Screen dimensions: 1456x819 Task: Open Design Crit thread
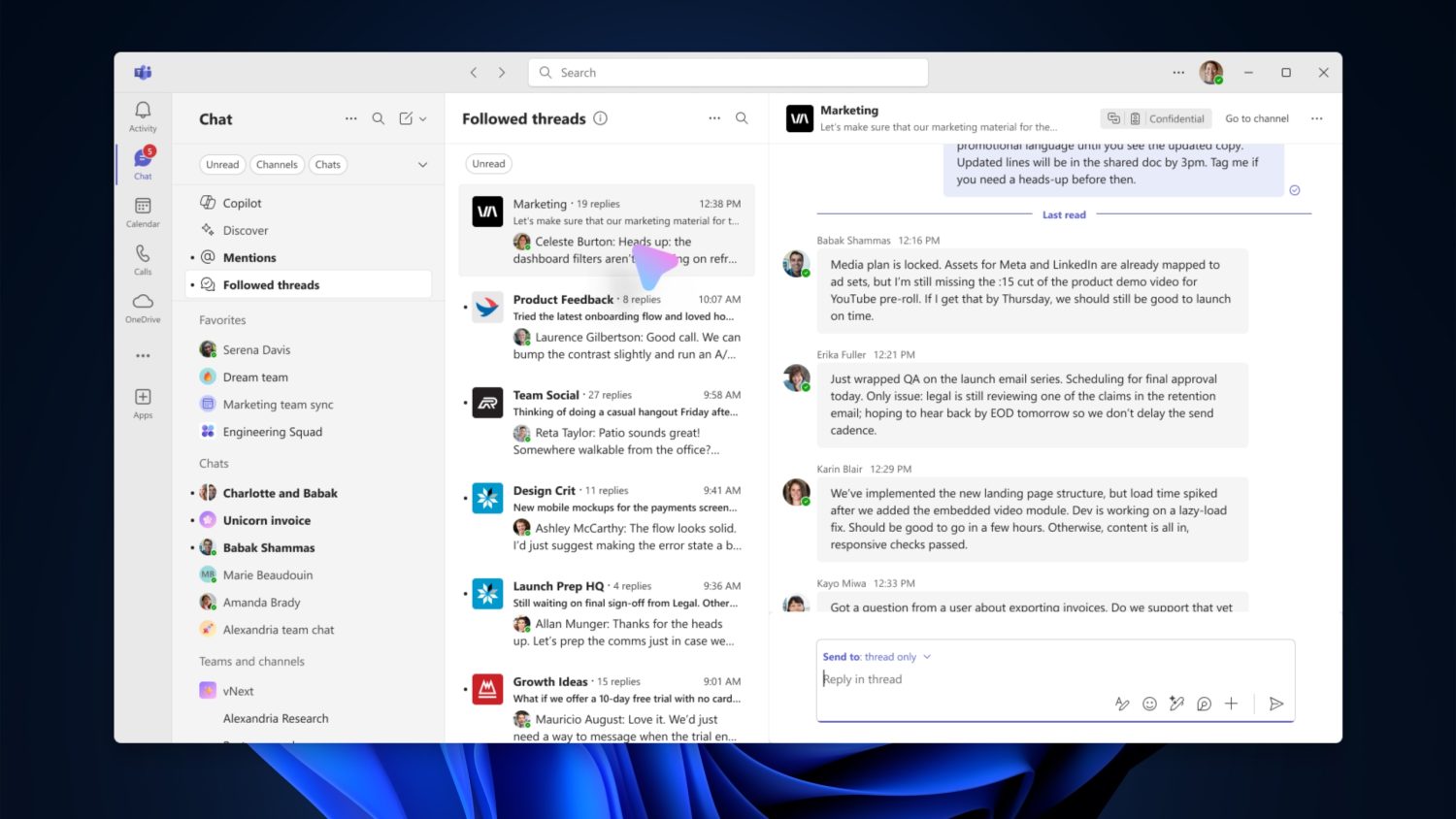point(607,518)
